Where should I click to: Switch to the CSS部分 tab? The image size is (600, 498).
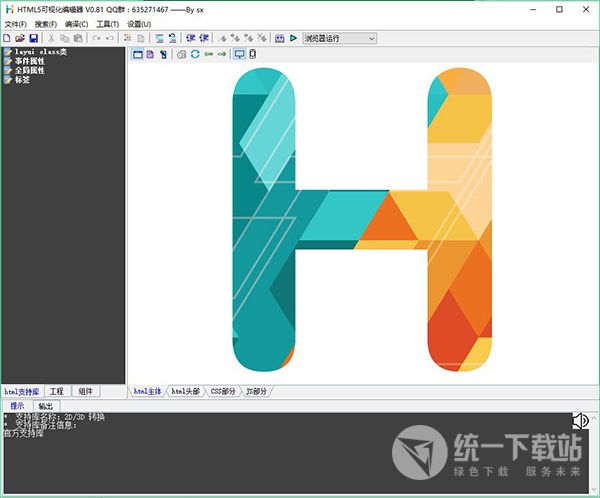click(222, 392)
